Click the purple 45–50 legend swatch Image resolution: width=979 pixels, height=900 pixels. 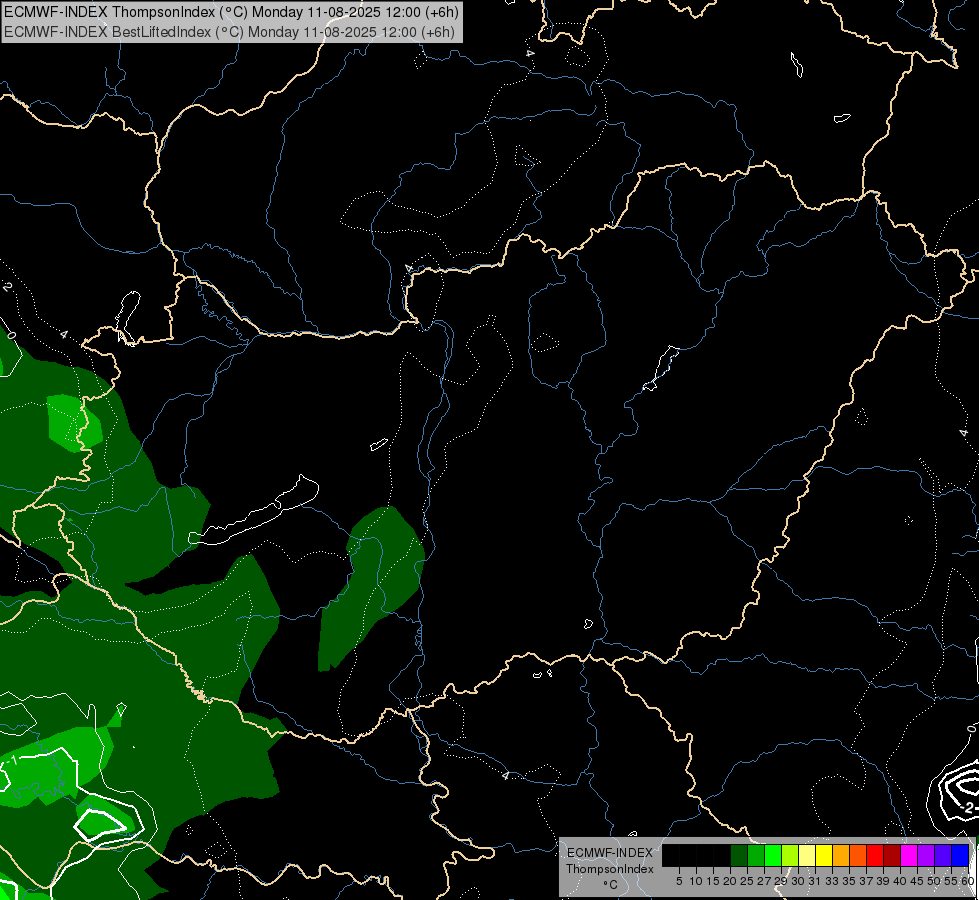click(x=926, y=855)
